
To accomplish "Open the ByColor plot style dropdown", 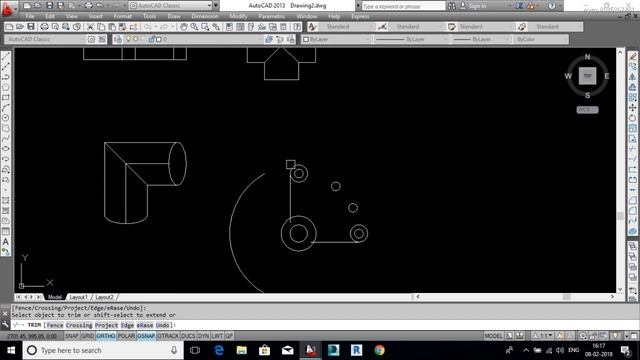I will [541, 39].
